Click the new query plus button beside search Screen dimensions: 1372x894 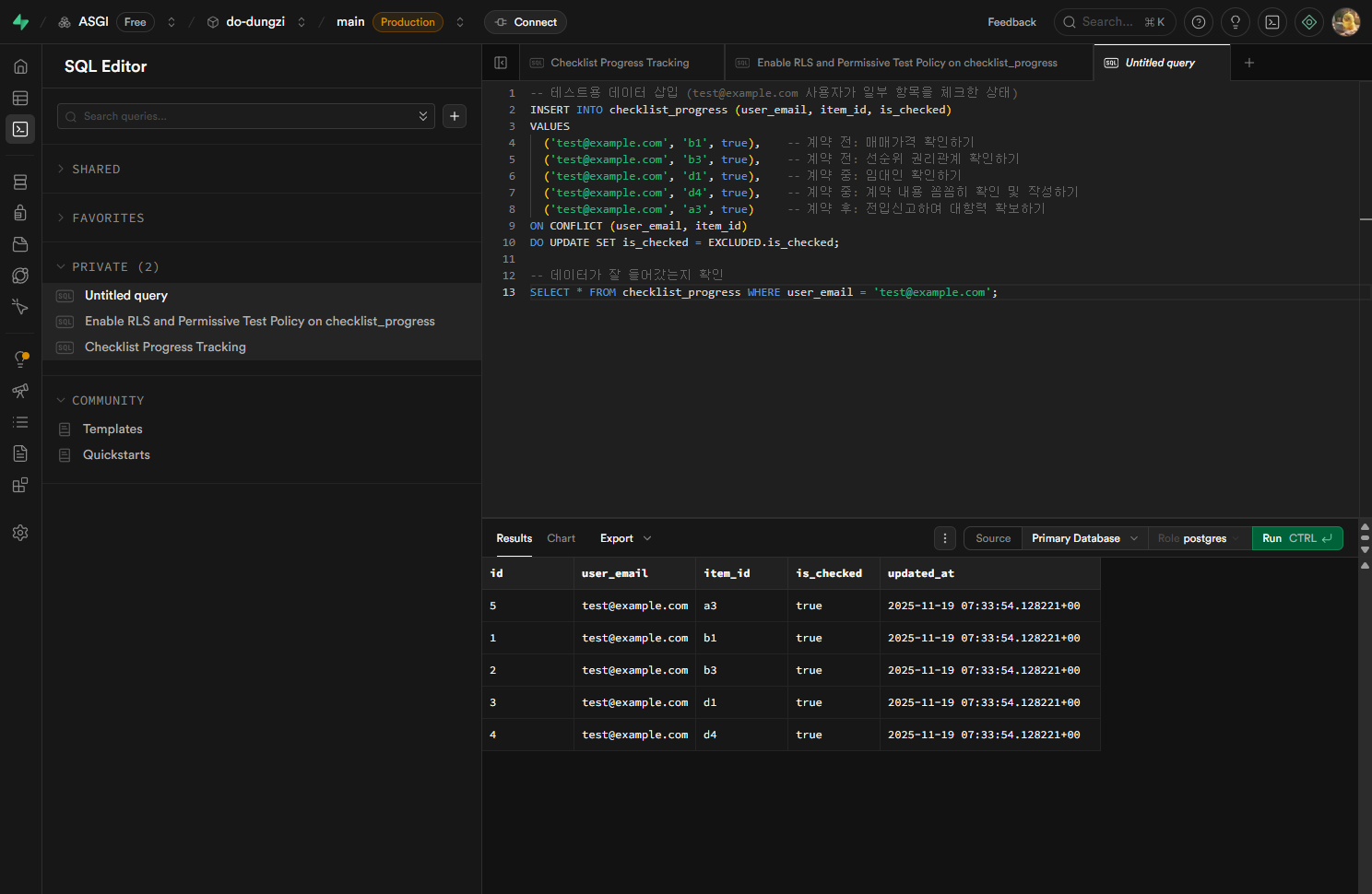455,116
